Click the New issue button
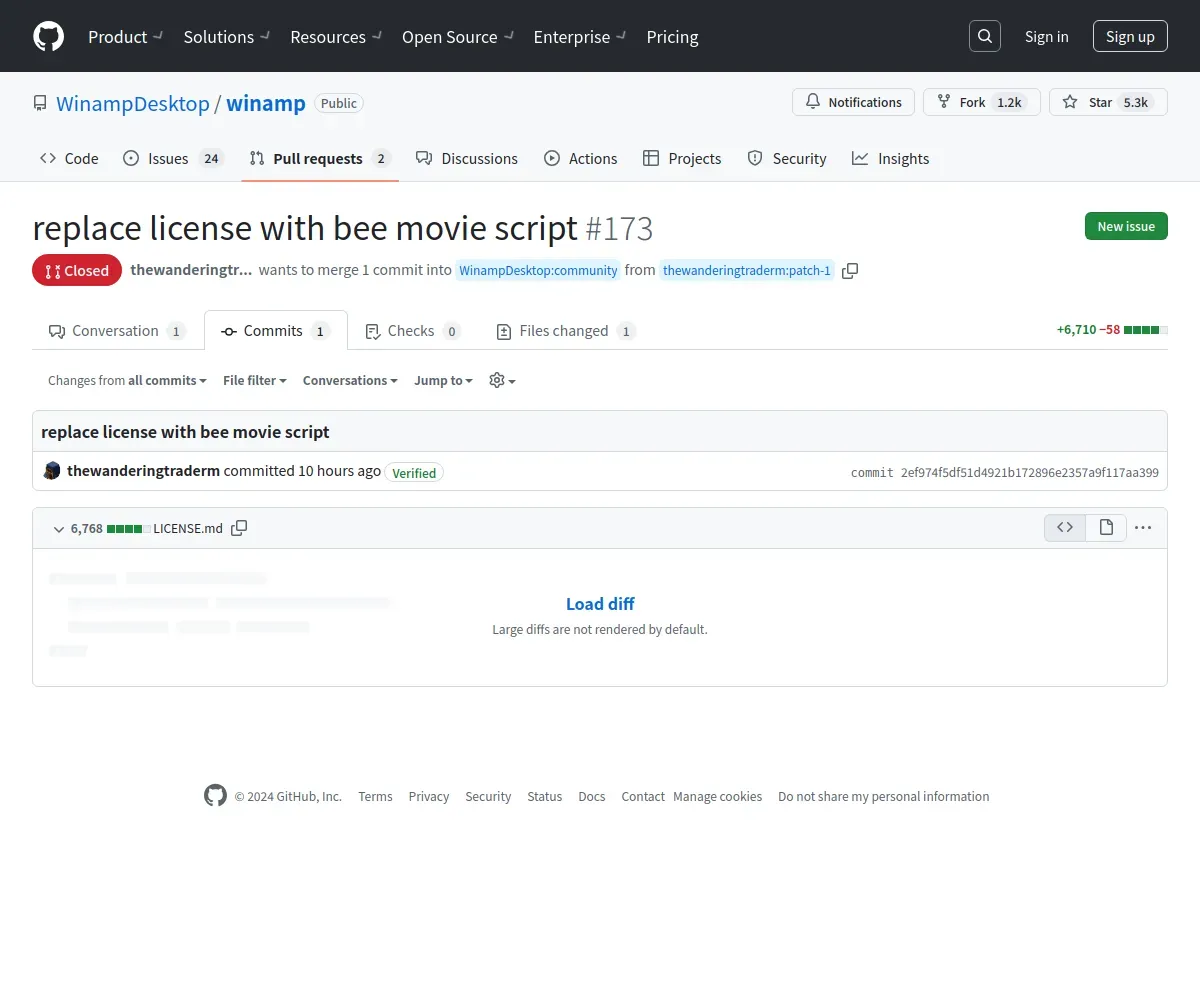The width and height of the screenshot is (1200, 1000). coord(1126,226)
